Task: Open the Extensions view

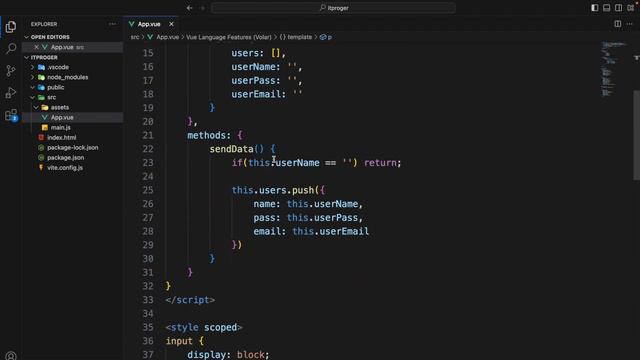Action: pyautogui.click(x=11, y=115)
